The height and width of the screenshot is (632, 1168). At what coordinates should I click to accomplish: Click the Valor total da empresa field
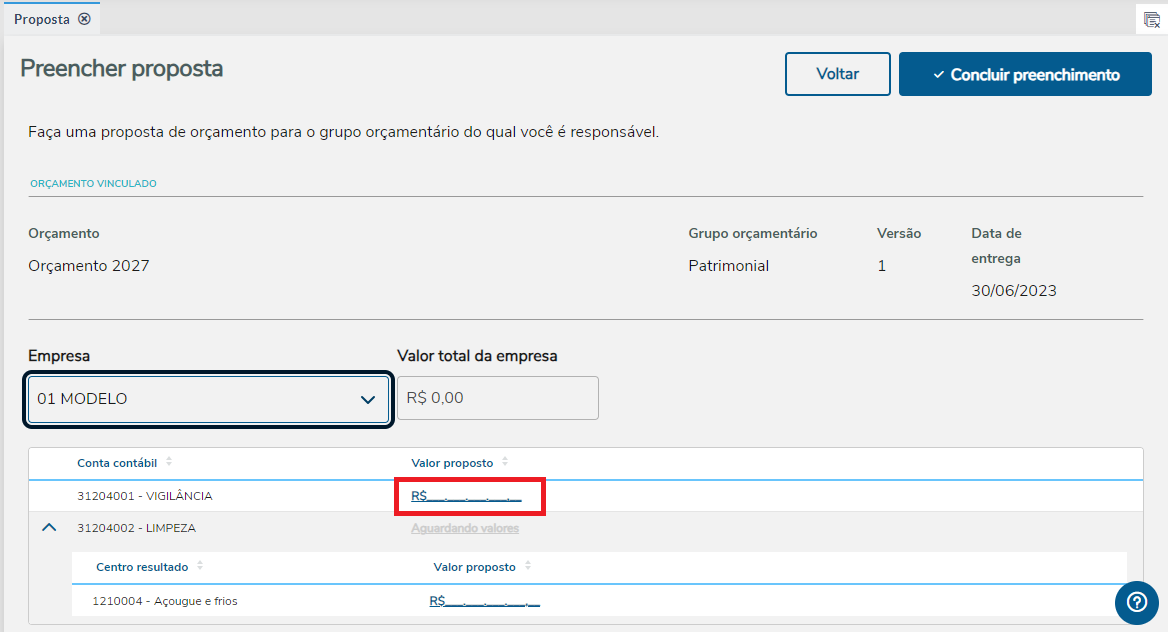pyautogui.click(x=498, y=398)
